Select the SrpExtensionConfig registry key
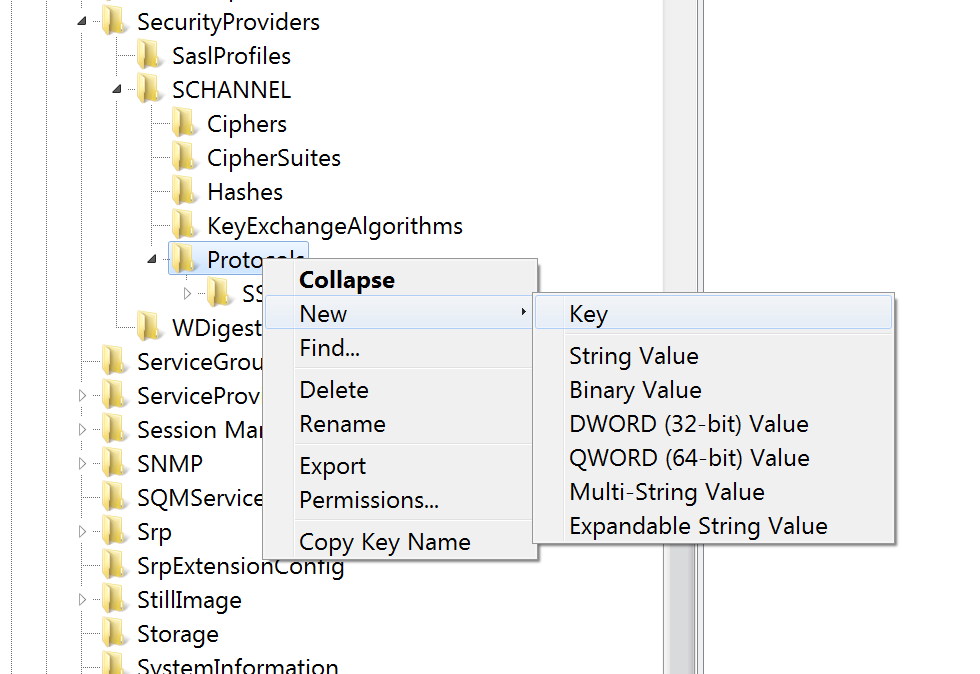Viewport: 980px width, 674px height. pyautogui.click(x=240, y=567)
